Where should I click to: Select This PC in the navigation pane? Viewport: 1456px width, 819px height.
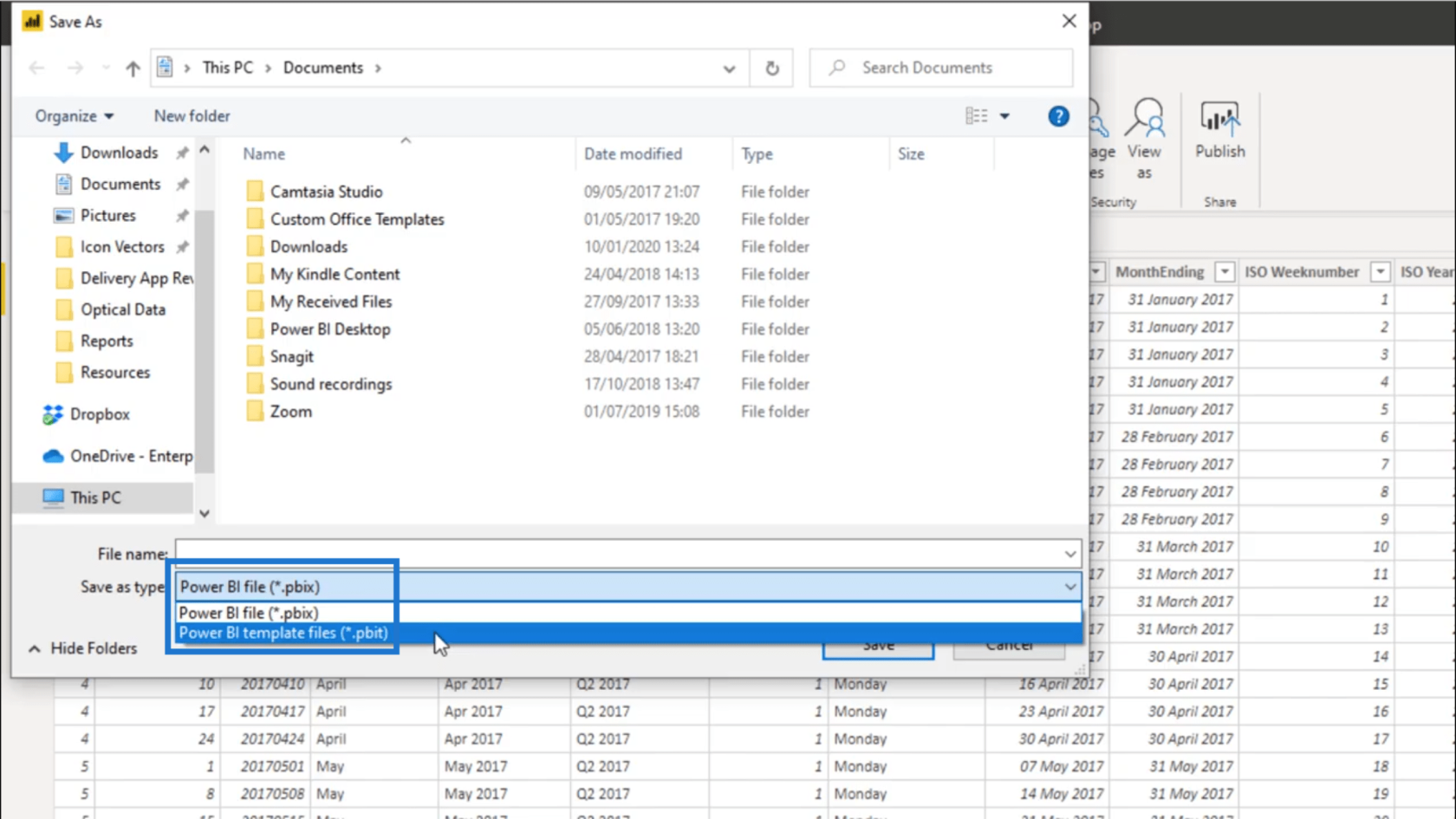[95, 497]
